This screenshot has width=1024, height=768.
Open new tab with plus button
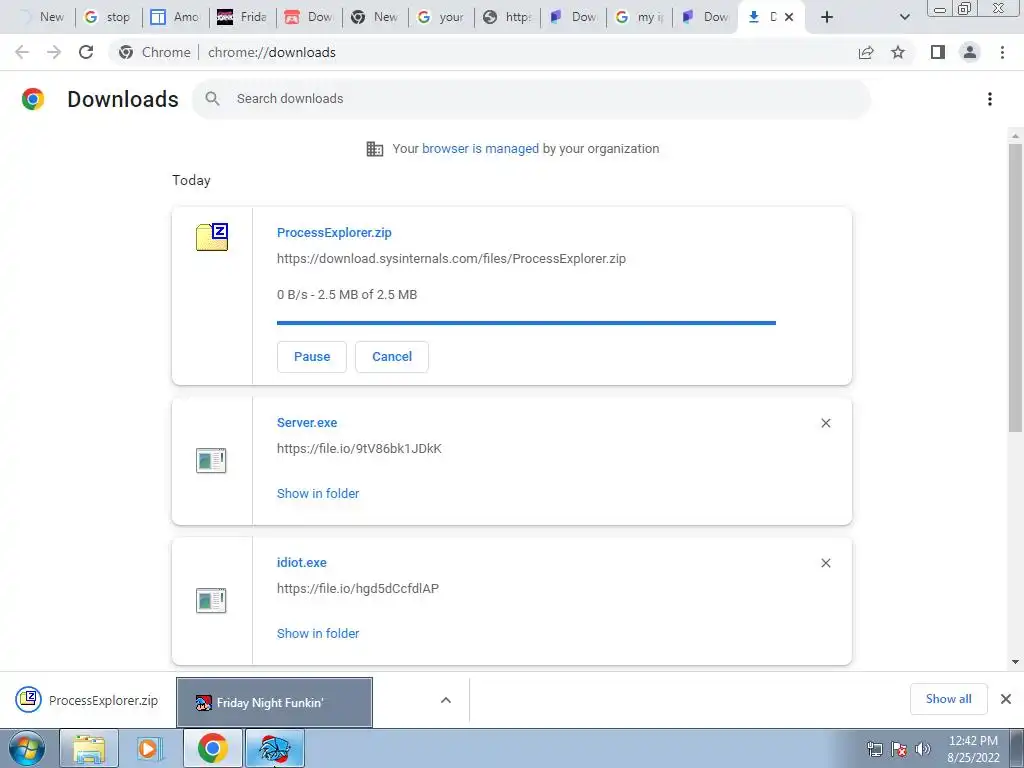click(827, 17)
